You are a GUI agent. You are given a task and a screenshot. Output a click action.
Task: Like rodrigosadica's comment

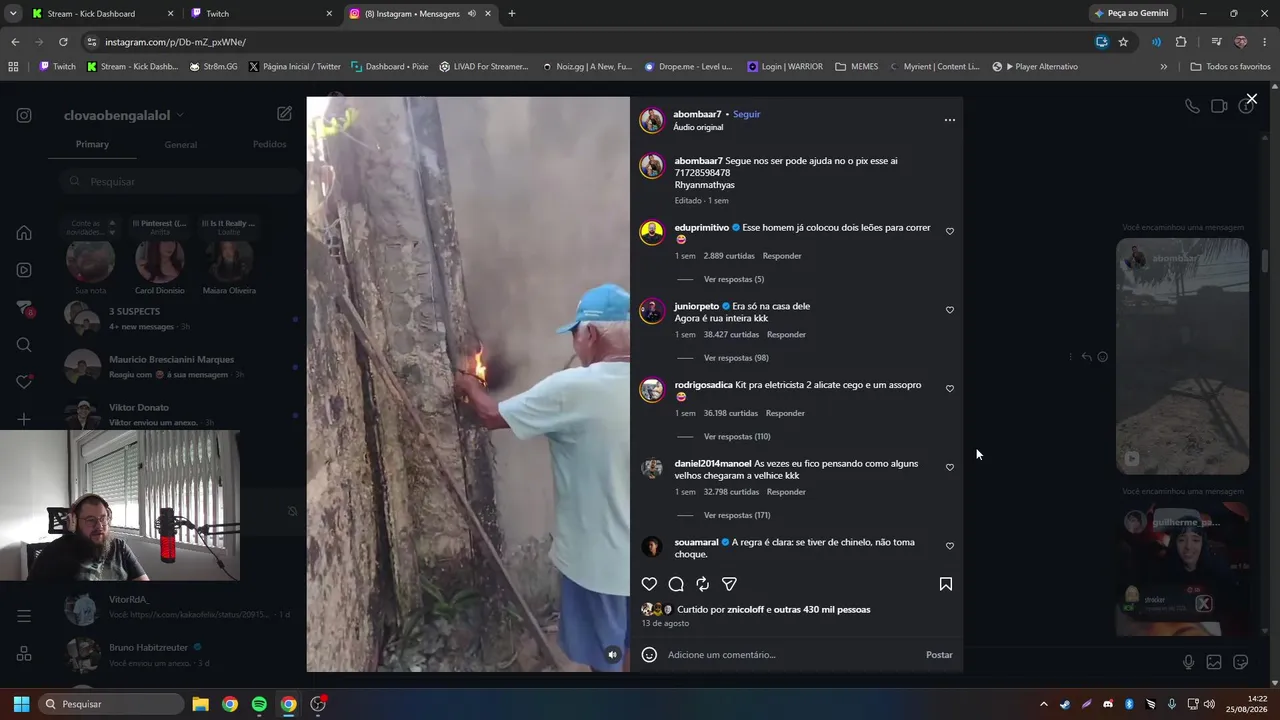point(950,389)
